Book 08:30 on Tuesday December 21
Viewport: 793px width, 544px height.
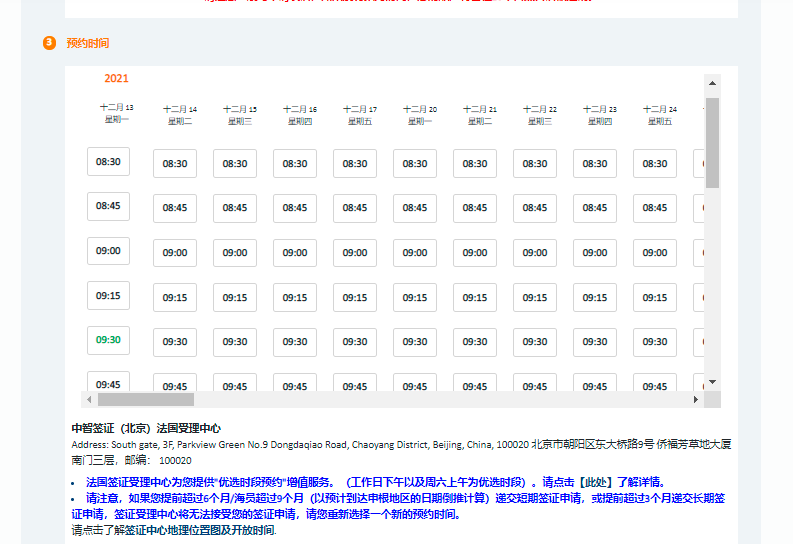click(x=475, y=164)
